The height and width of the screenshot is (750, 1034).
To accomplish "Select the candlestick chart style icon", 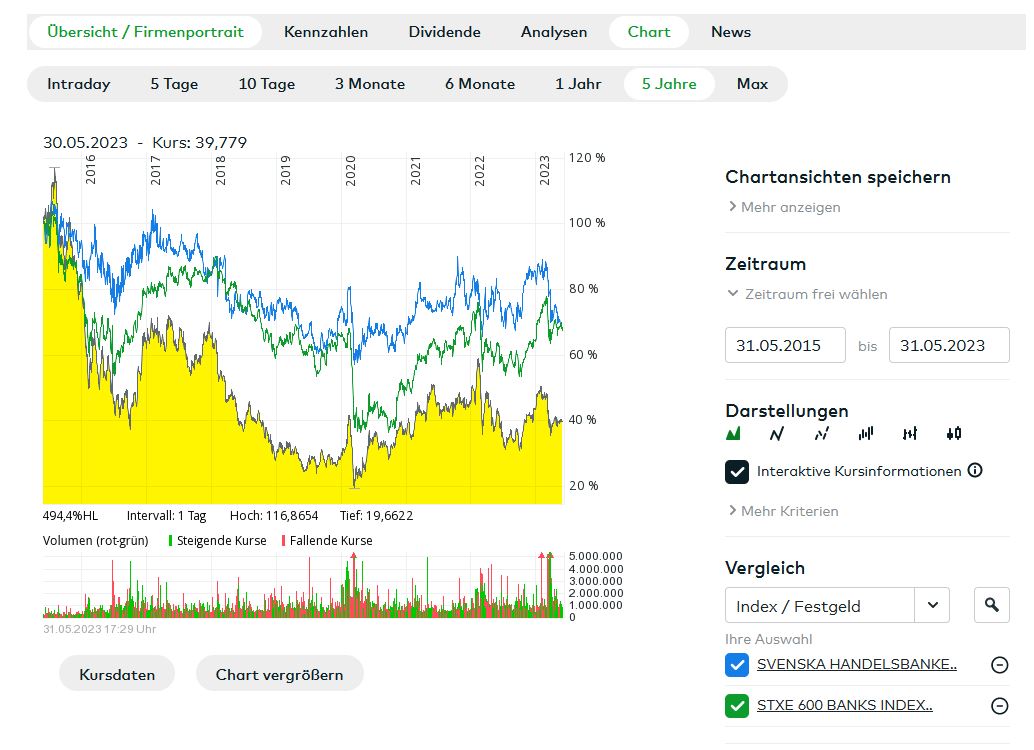I will (x=953, y=434).
